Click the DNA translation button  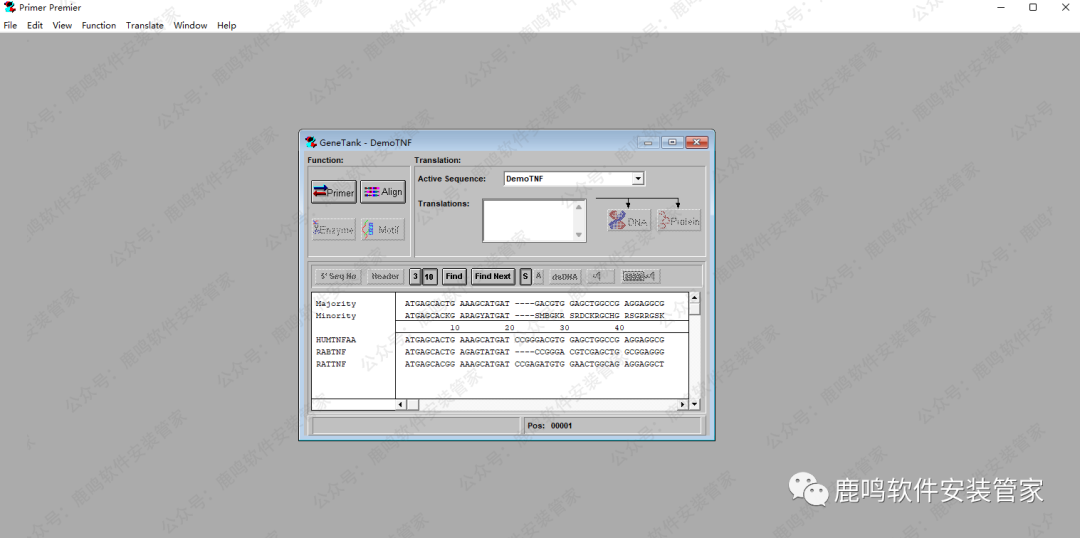click(x=629, y=221)
